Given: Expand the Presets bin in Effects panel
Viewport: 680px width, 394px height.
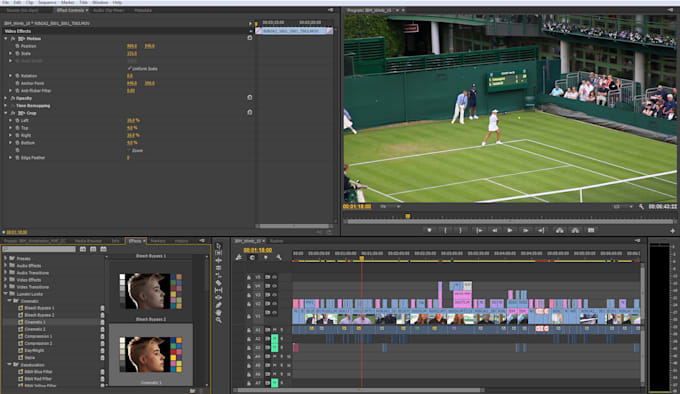Looking at the screenshot, I should tap(6, 258).
